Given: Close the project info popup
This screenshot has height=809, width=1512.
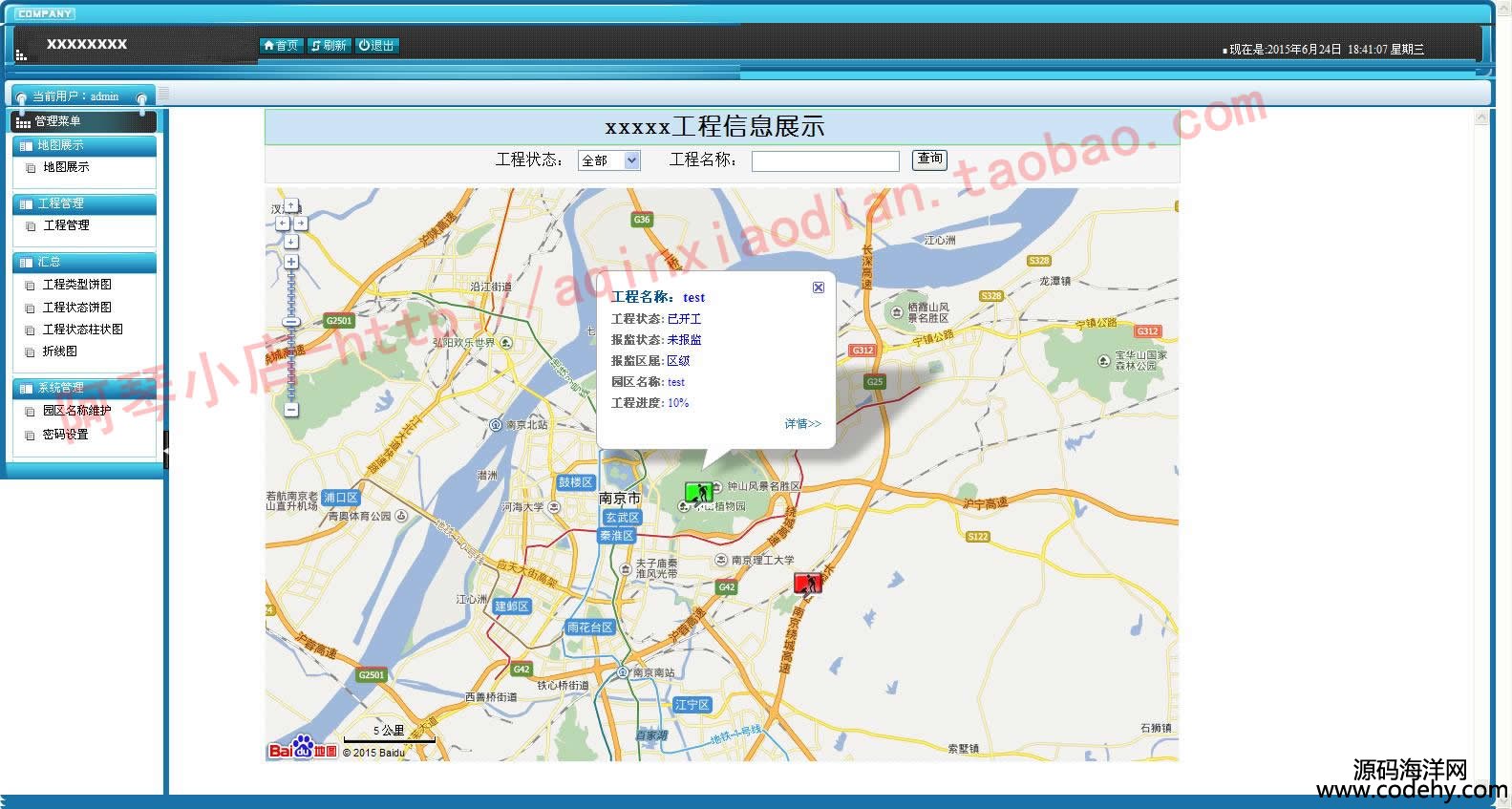Looking at the screenshot, I should pyautogui.click(x=819, y=287).
